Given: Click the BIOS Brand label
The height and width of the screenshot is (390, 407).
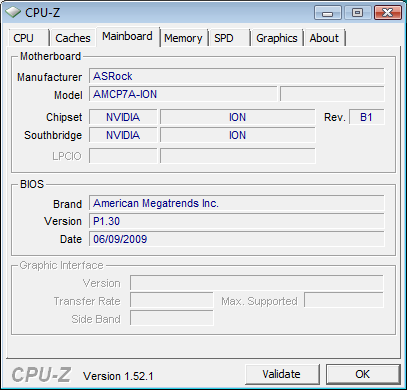Looking at the screenshot, I should point(67,204).
